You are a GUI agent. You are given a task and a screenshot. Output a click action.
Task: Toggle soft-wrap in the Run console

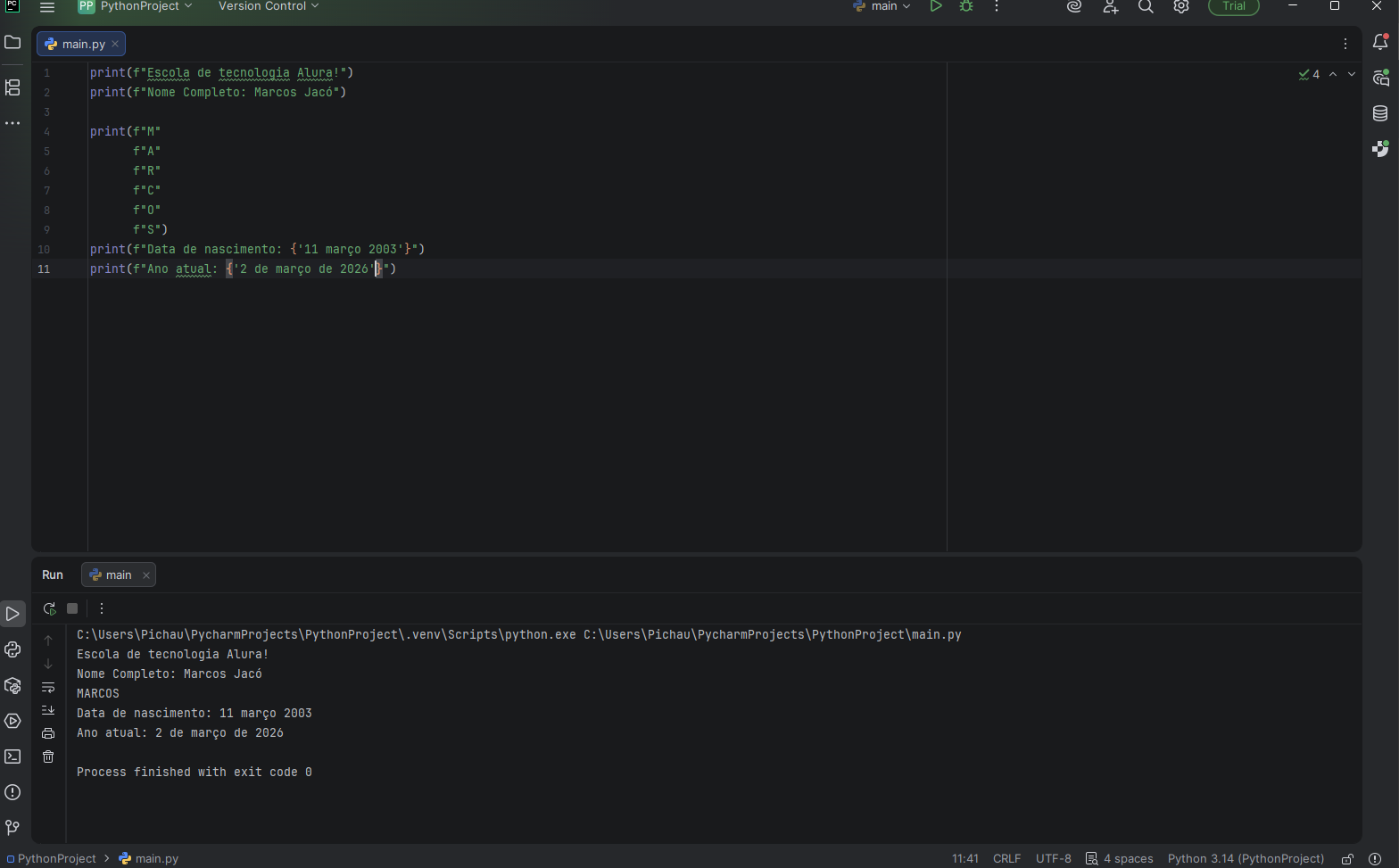48,687
